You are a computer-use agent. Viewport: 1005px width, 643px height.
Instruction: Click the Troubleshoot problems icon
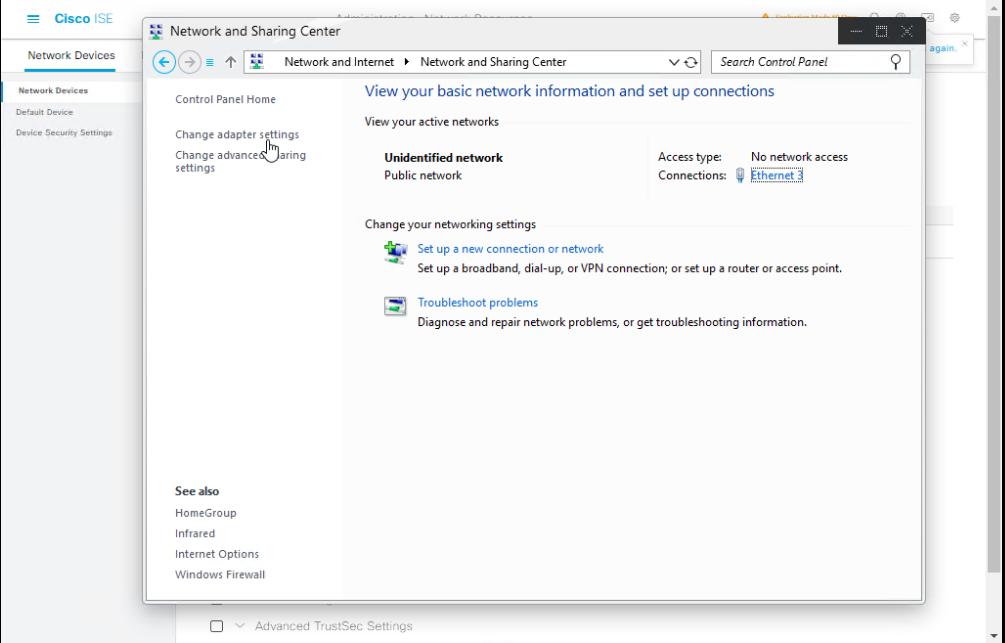[395, 306]
